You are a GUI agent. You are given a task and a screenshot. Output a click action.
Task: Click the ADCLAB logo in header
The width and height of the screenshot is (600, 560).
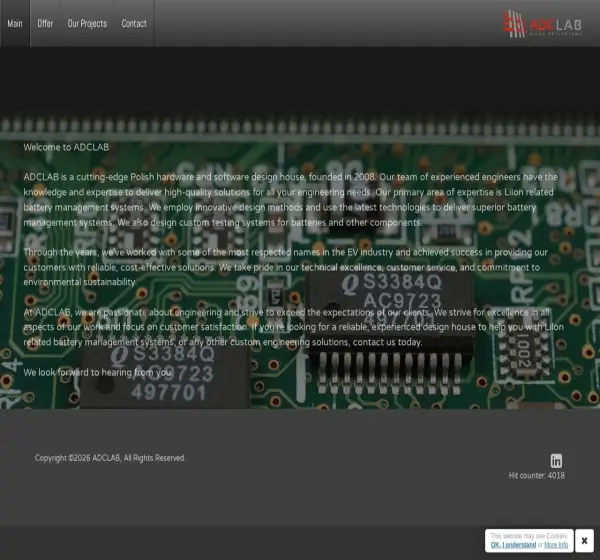tap(542, 24)
